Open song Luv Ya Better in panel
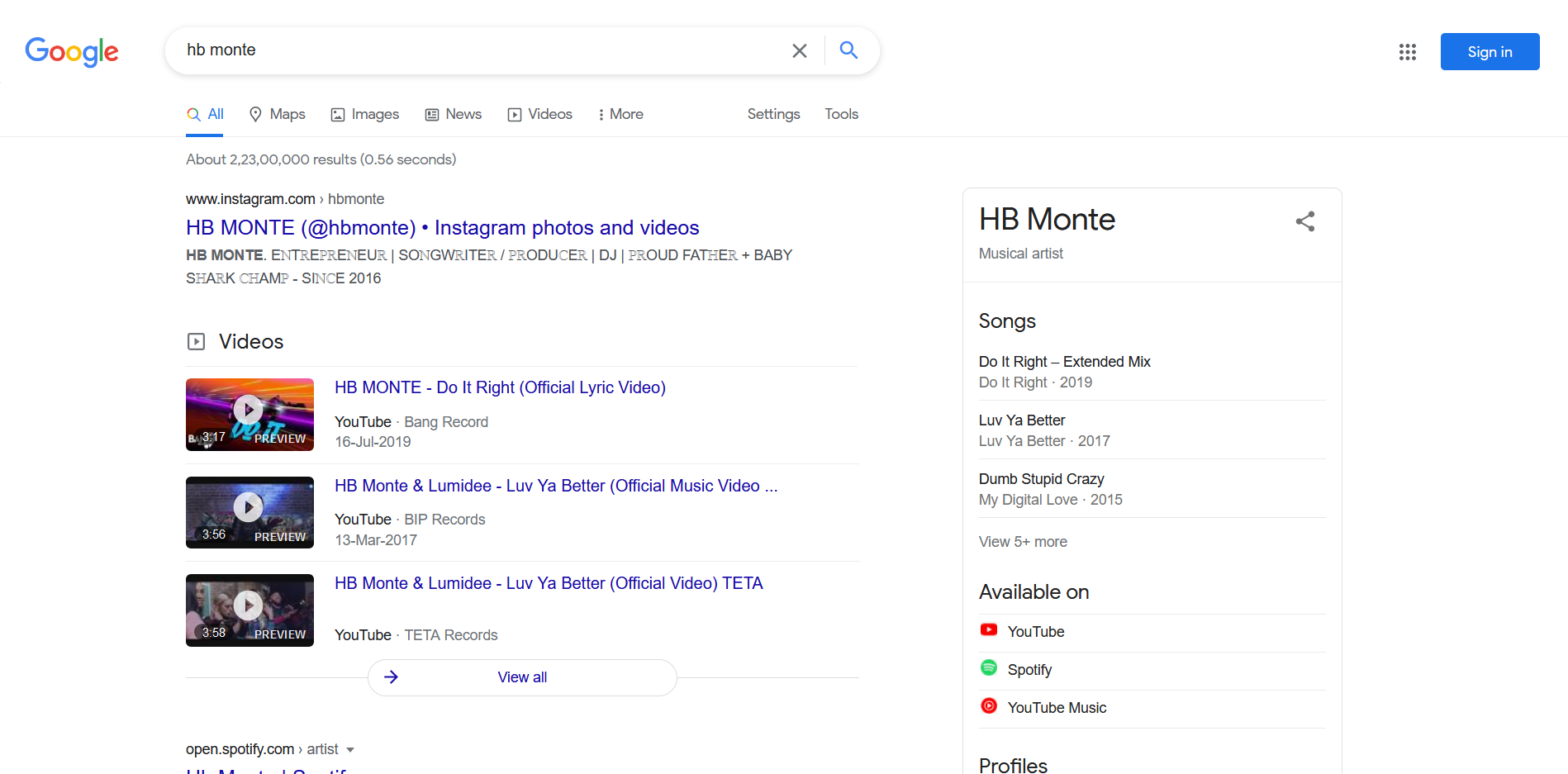Screen dimensions: 1568x774 (x=1022, y=420)
